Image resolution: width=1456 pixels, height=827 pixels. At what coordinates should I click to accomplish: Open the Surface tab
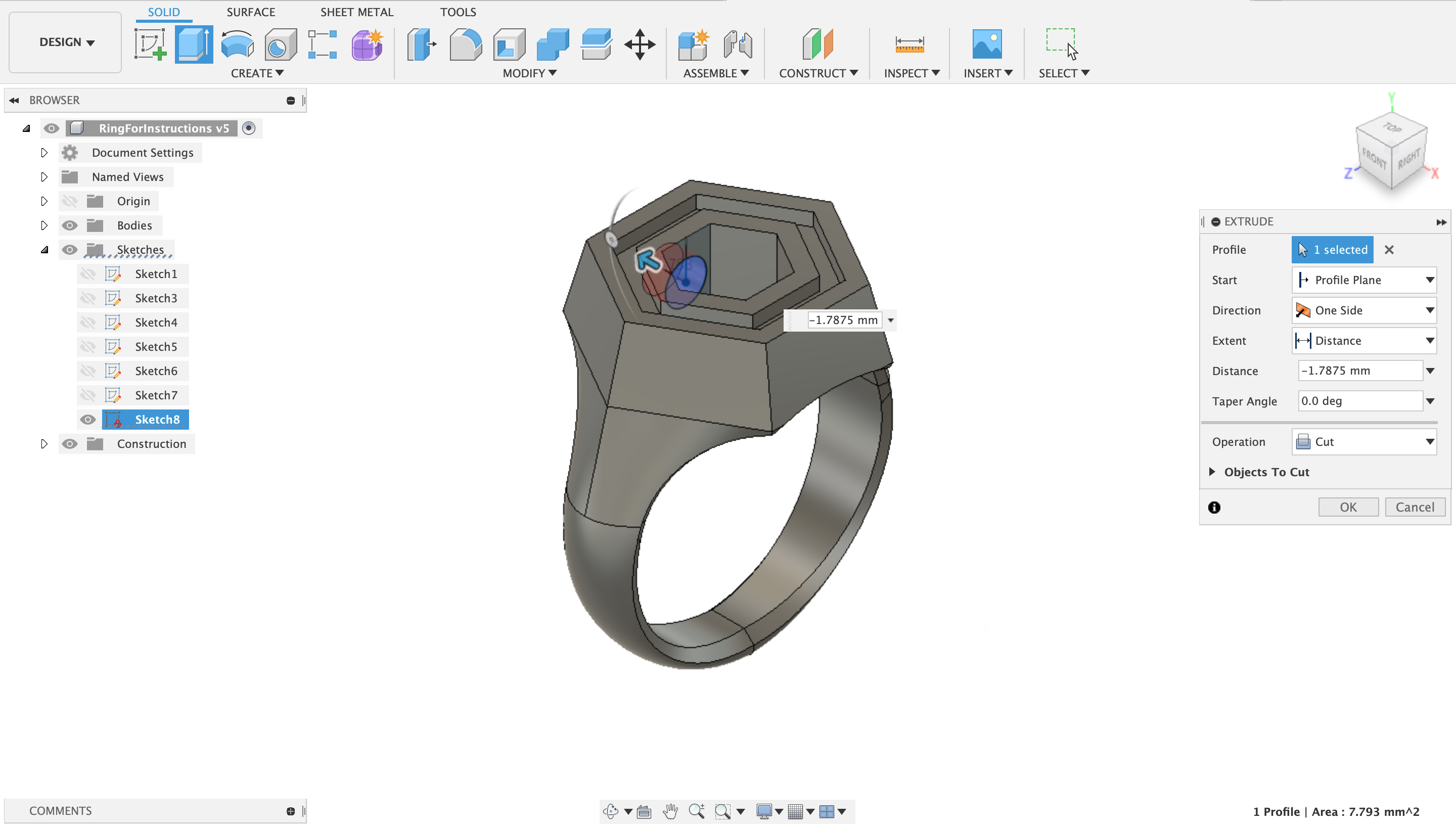click(x=250, y=12)
